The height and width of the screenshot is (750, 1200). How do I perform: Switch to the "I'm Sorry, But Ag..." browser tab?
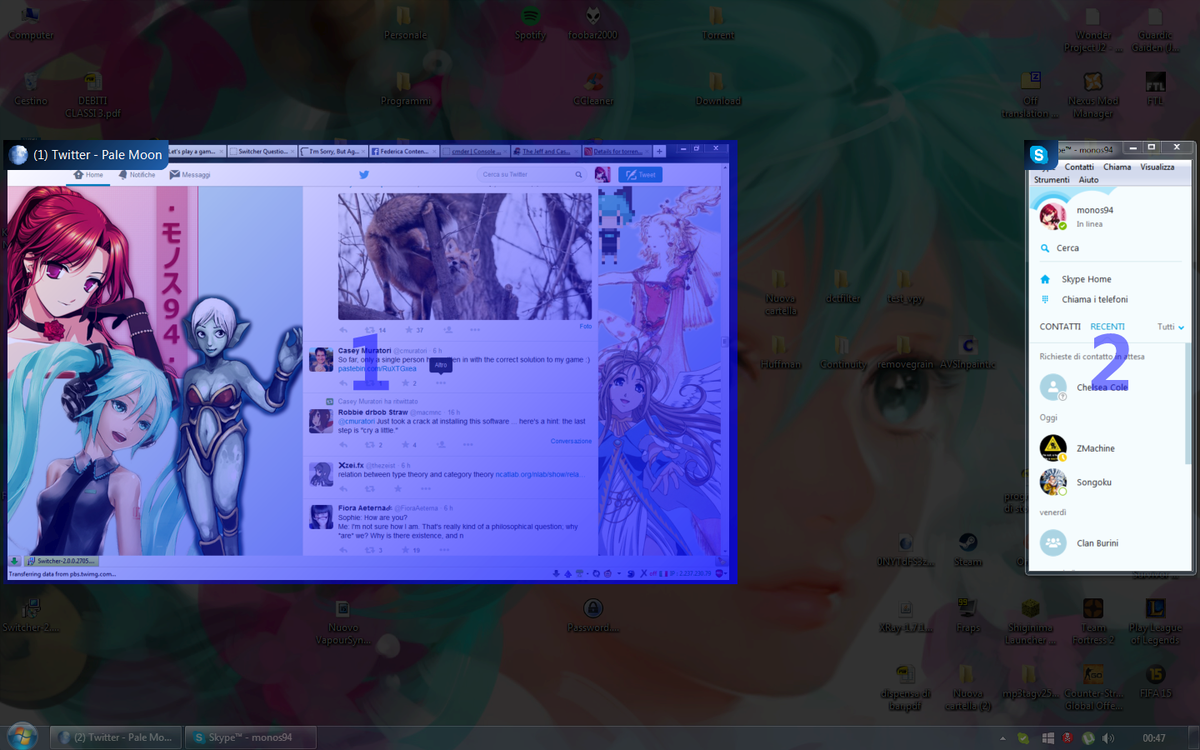click(332, 151)
